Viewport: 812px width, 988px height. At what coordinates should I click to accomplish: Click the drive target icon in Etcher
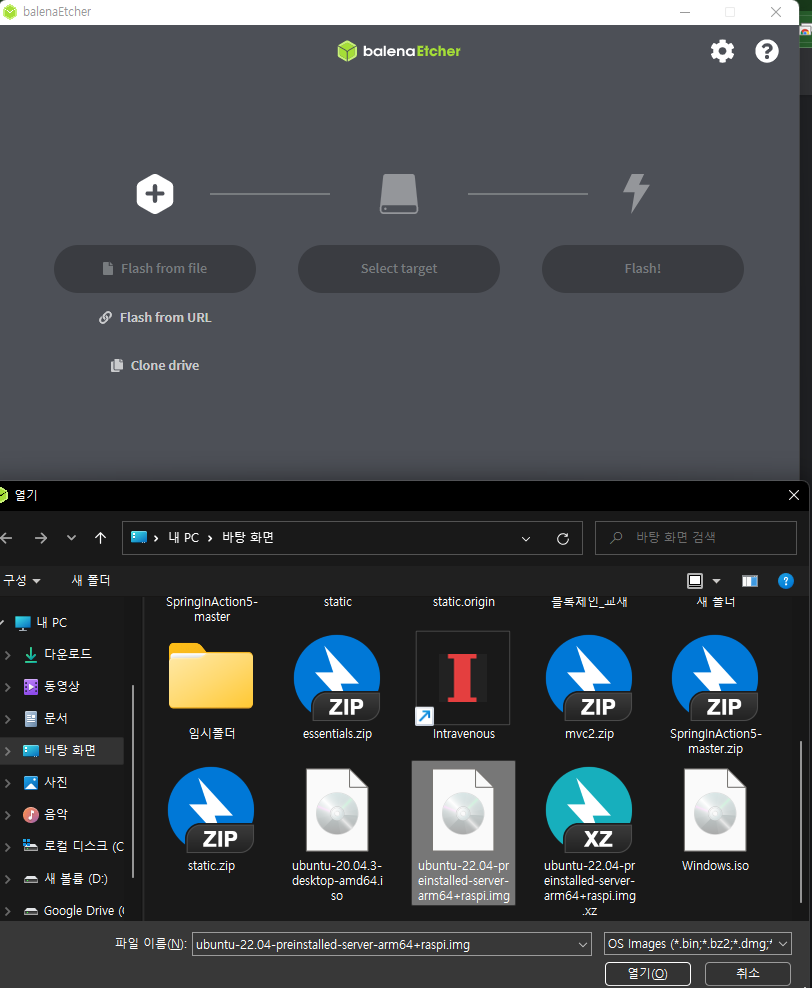point(399,193)
